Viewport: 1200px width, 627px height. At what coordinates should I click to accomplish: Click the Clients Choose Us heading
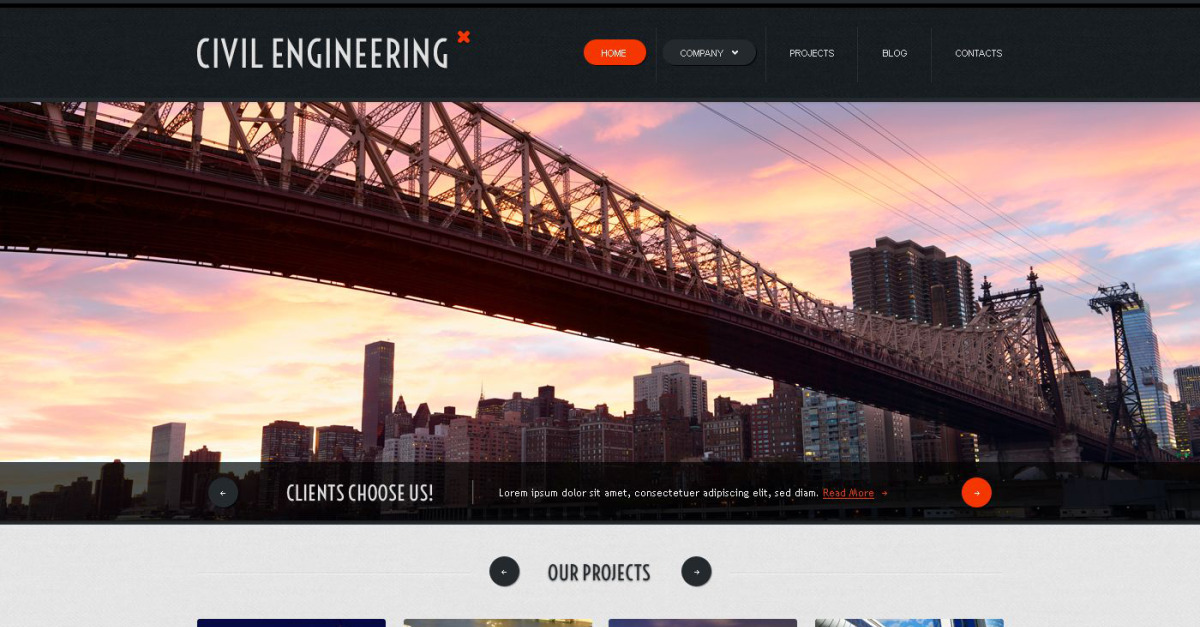tap(360, 493)
